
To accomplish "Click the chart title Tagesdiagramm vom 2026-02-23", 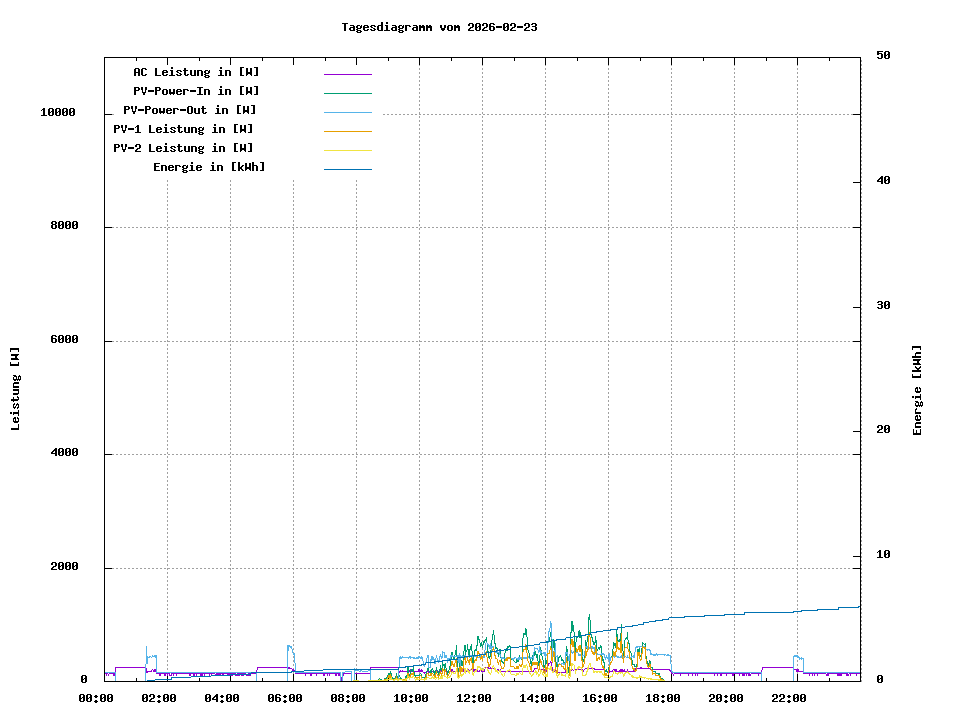I will pos(439,27).
